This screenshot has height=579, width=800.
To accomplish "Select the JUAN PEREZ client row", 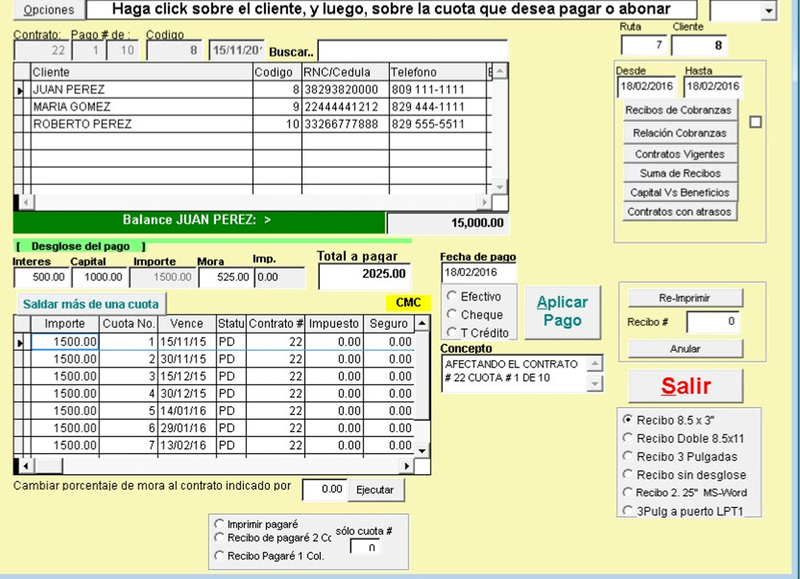I will click(253, 90).
